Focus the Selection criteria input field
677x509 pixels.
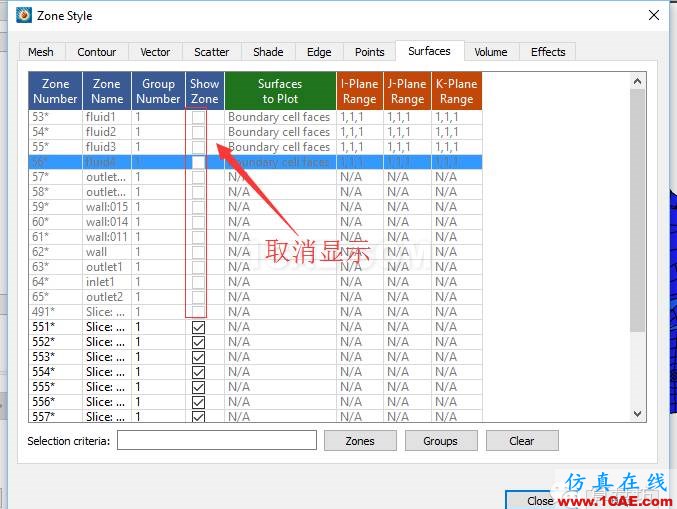pyautogui.click(x=217, y=440)
